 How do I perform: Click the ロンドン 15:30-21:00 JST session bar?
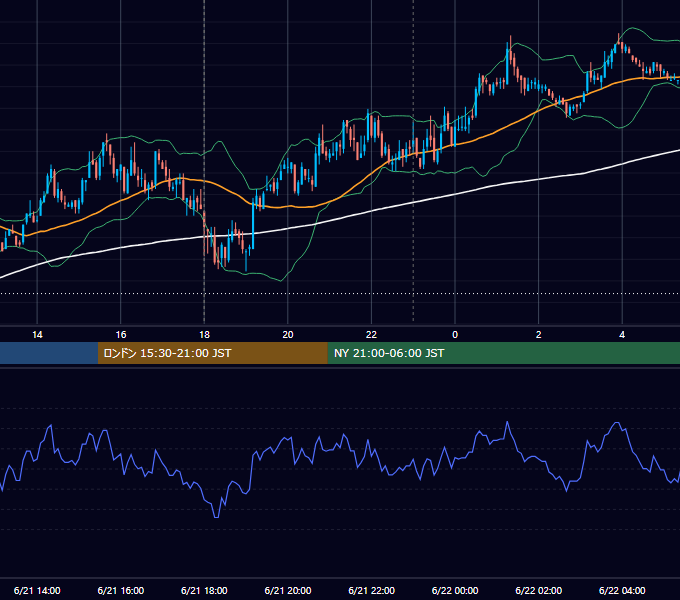(x=212, y=353)
